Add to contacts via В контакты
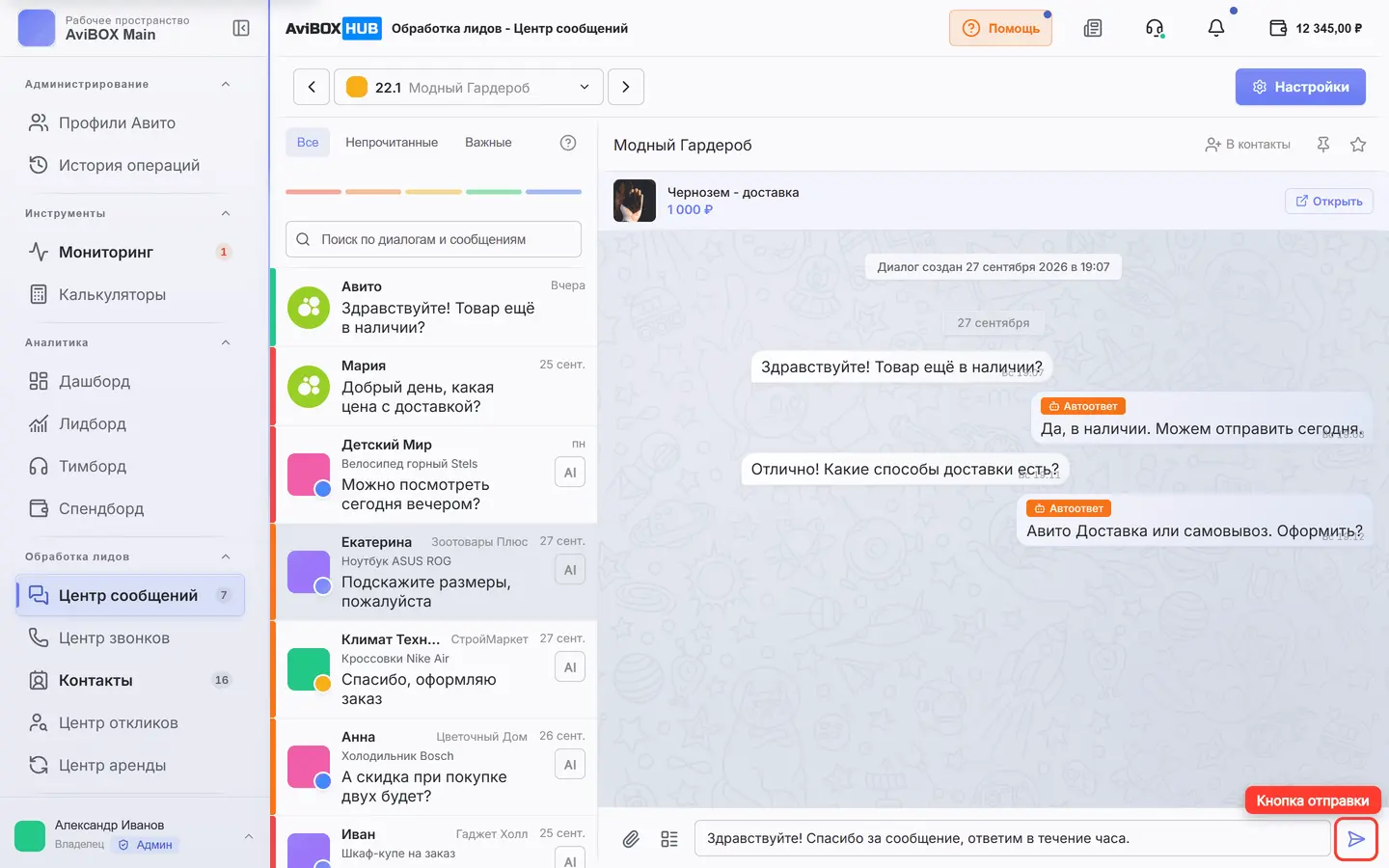The width and height of the screenshot is (1389, 868). pyautogui.click(x=1247, y=145)
